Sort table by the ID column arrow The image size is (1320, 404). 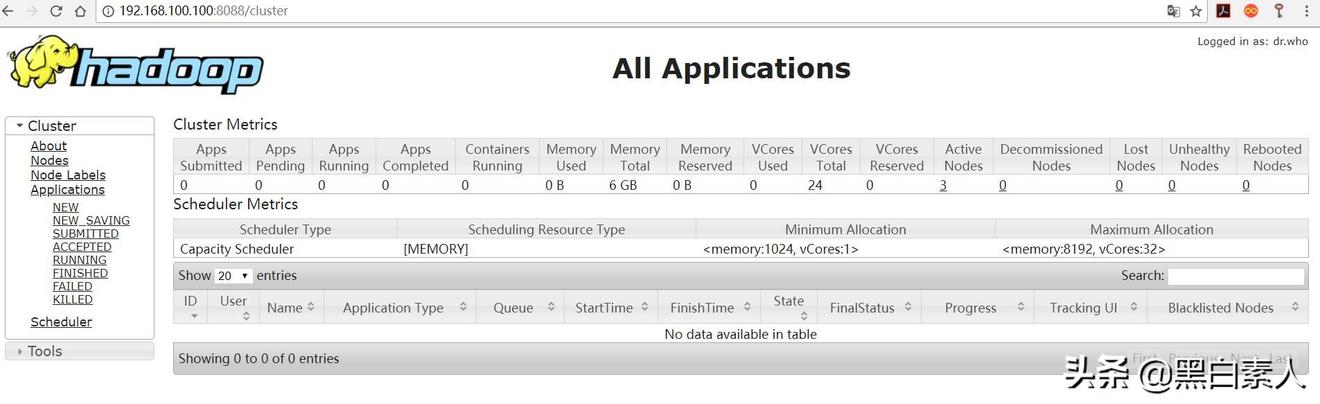coord(192,316)
